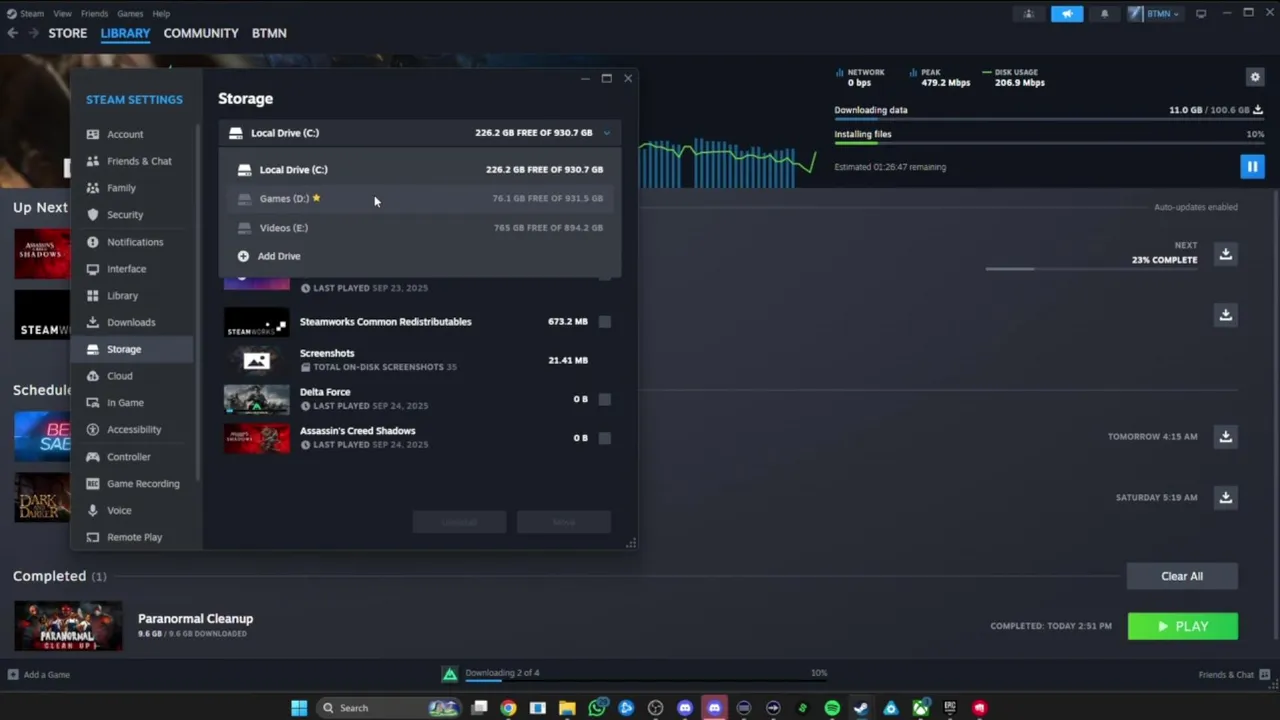
Task: Open downloads settings gear icon
Action: pos(1255,77)
